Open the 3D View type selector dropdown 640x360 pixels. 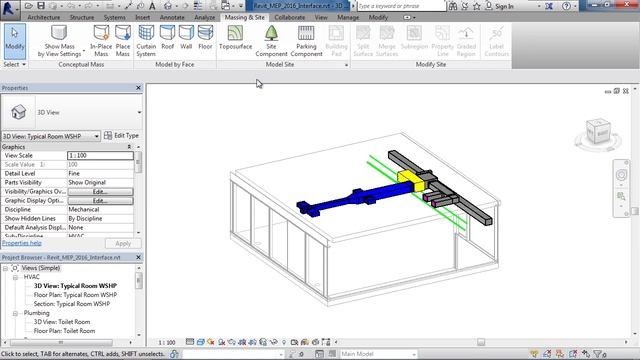coord(139,112)
